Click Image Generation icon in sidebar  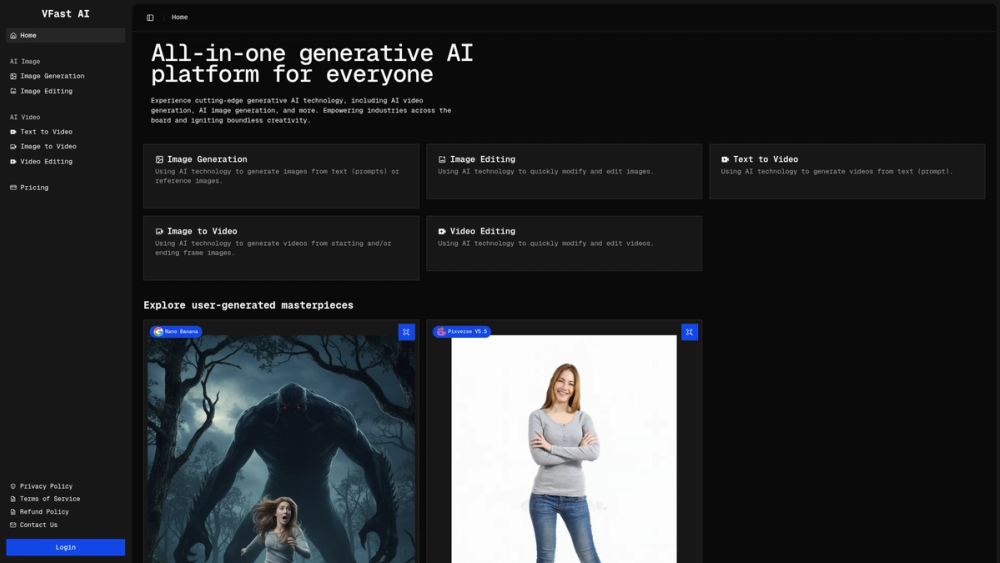tap(13, 76)
